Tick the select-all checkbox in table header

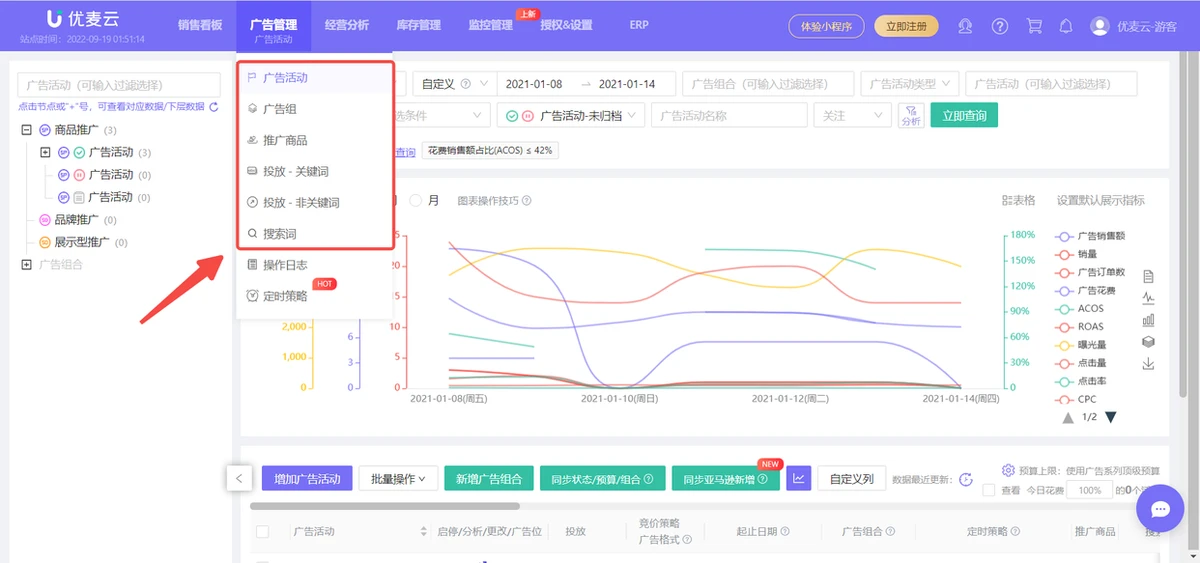coord(263,532)
